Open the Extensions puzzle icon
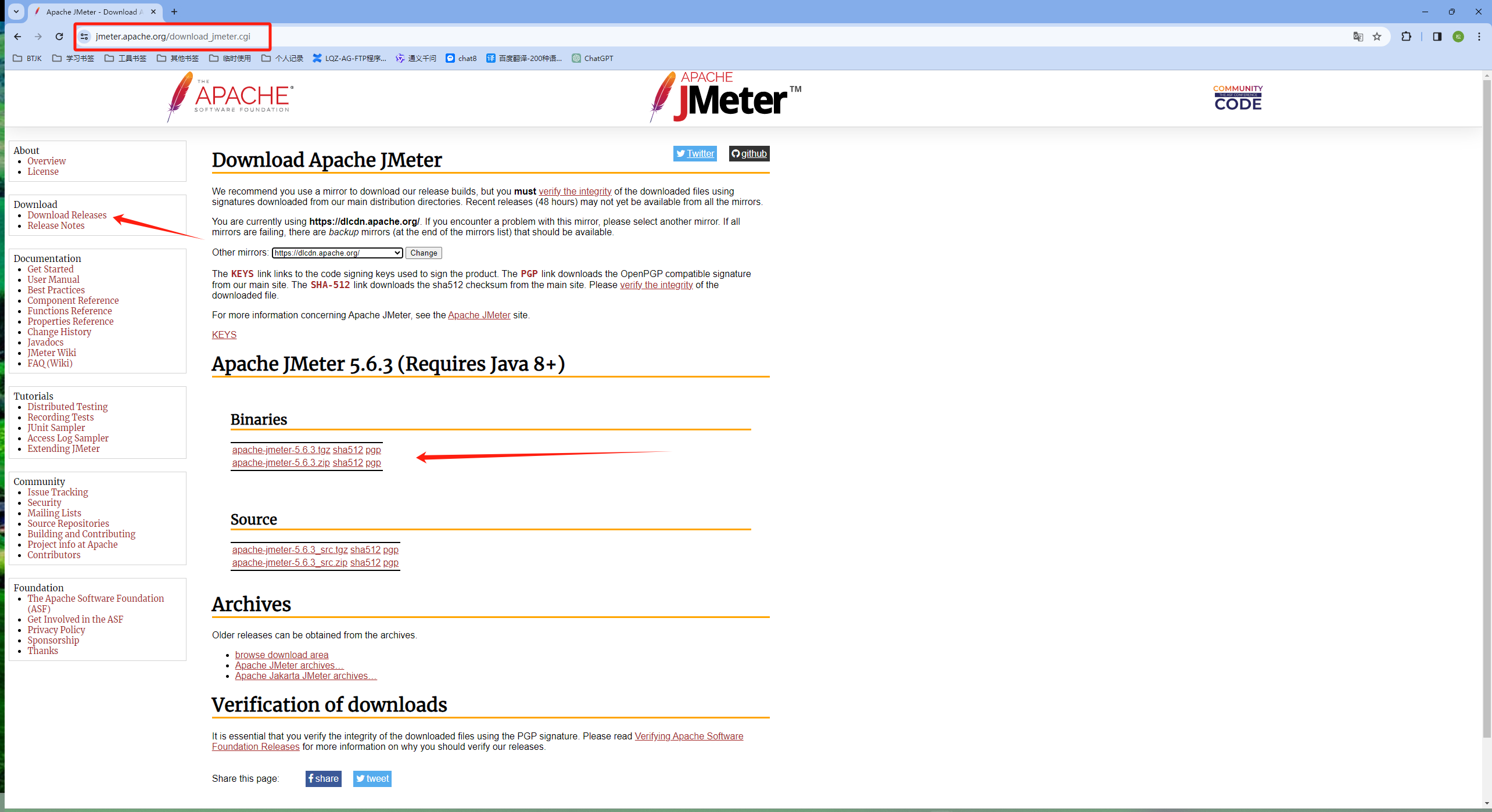Viewport: 1492px width, 812px height. point(1406,37)
